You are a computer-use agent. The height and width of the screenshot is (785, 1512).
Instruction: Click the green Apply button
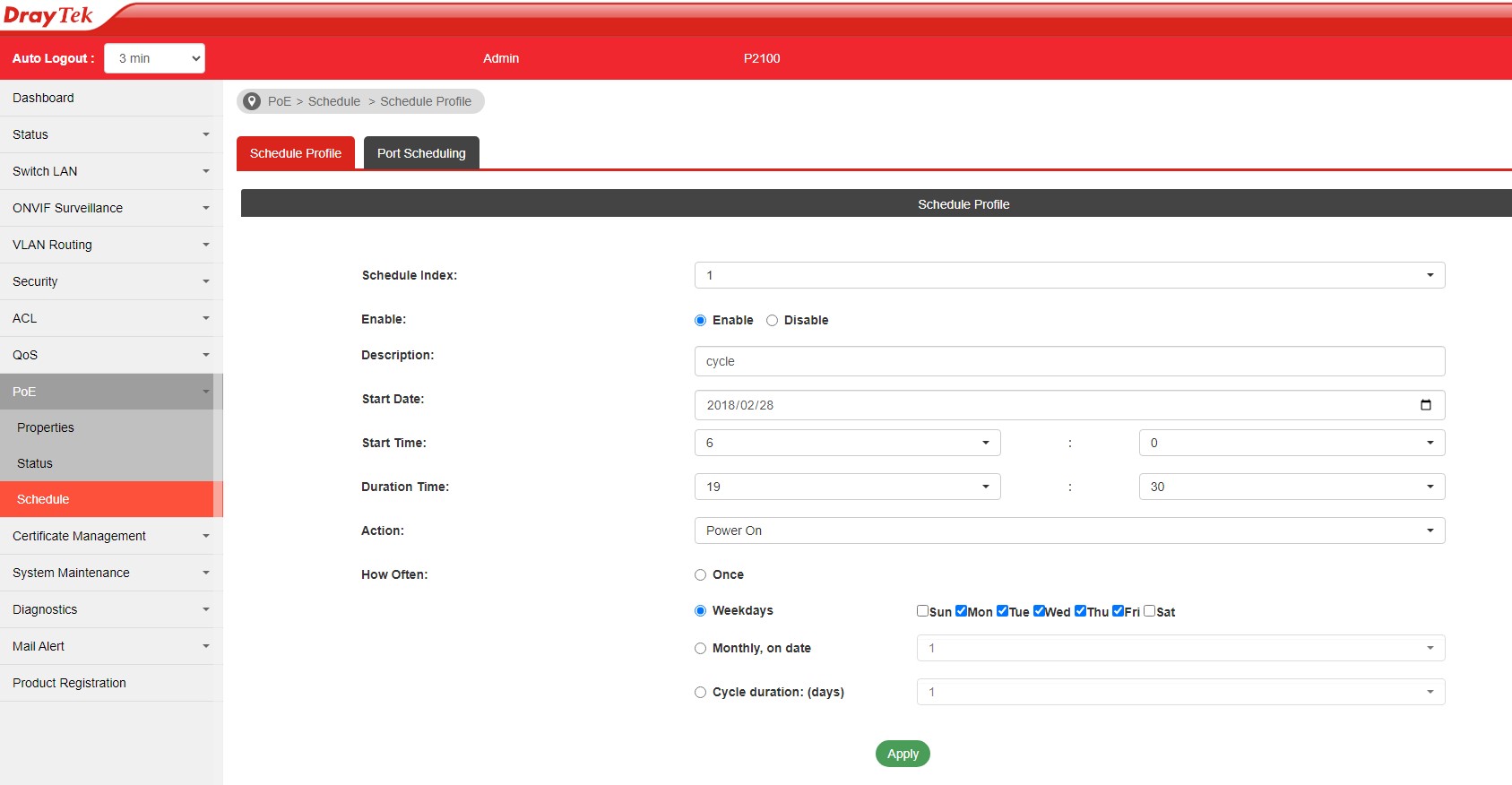[x=903, y=754]
